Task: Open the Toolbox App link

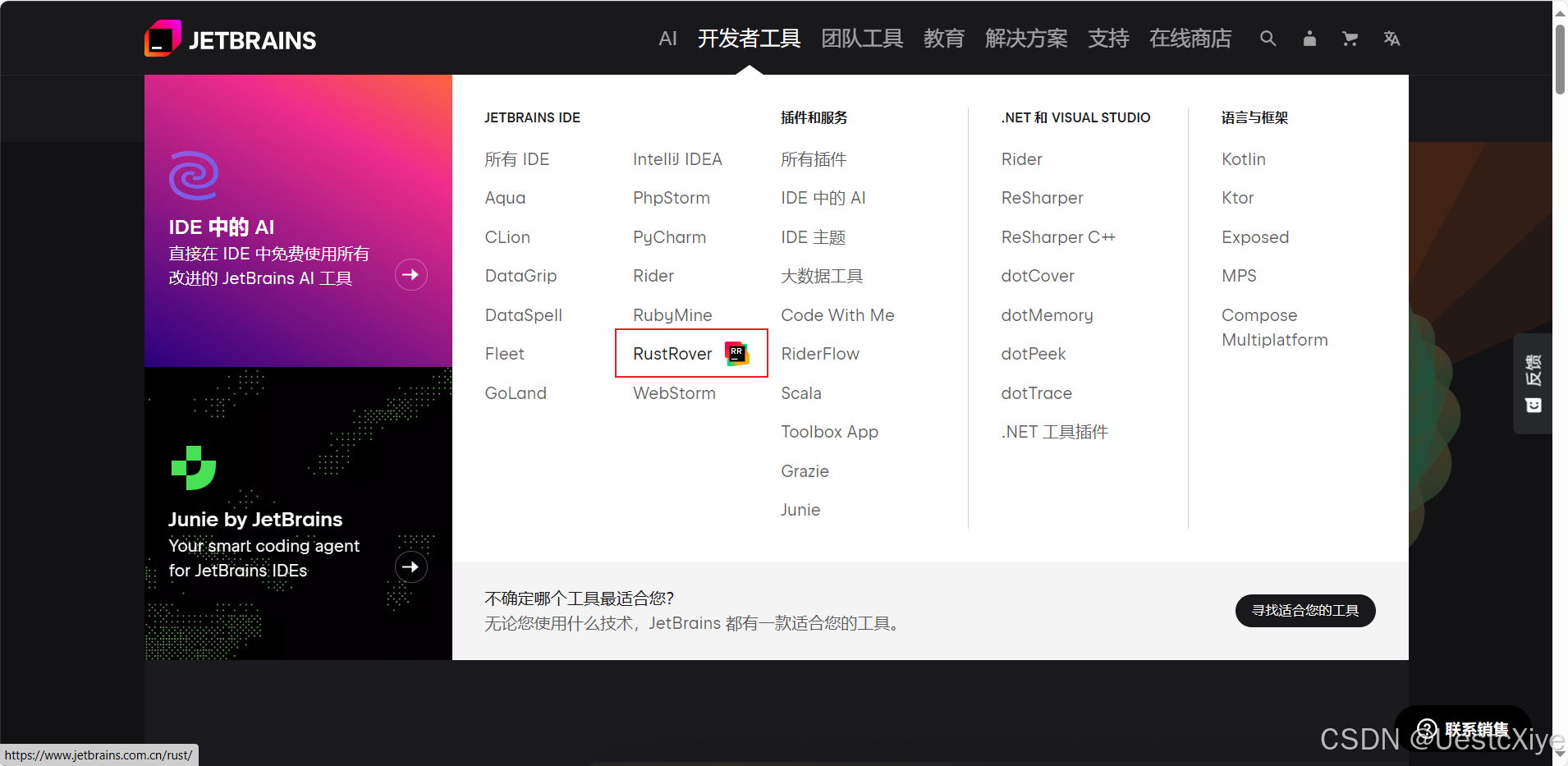Action: tap(829, 432)
